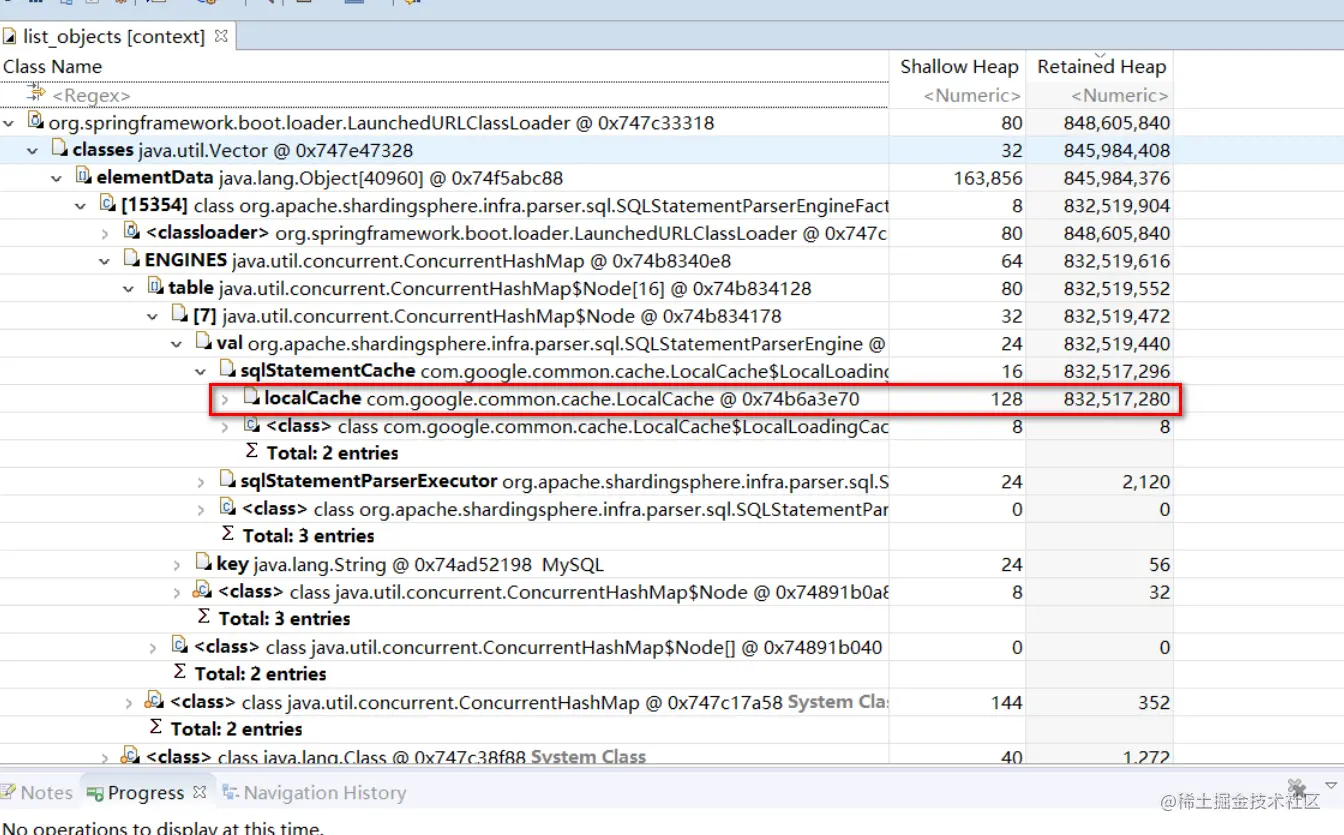Collapse the [7] ConcurrentHashMap$Node node
The image size is (1344, 835).
point(153,316)
